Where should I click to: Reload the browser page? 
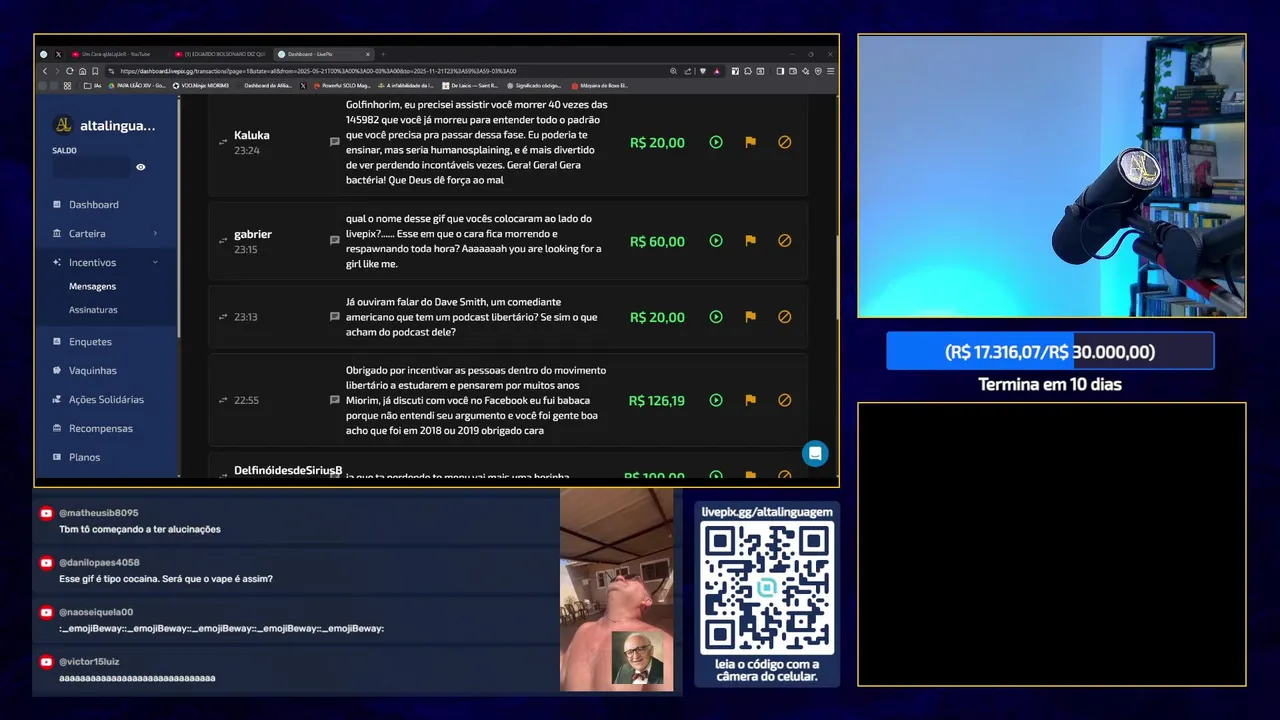[x=69, y=71]
